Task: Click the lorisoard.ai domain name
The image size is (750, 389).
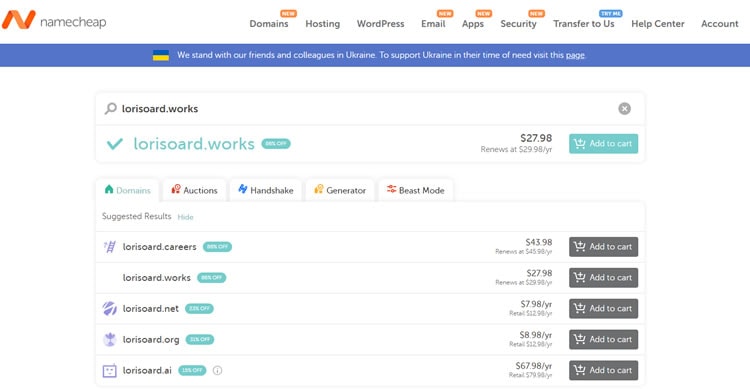Action: 147,370
